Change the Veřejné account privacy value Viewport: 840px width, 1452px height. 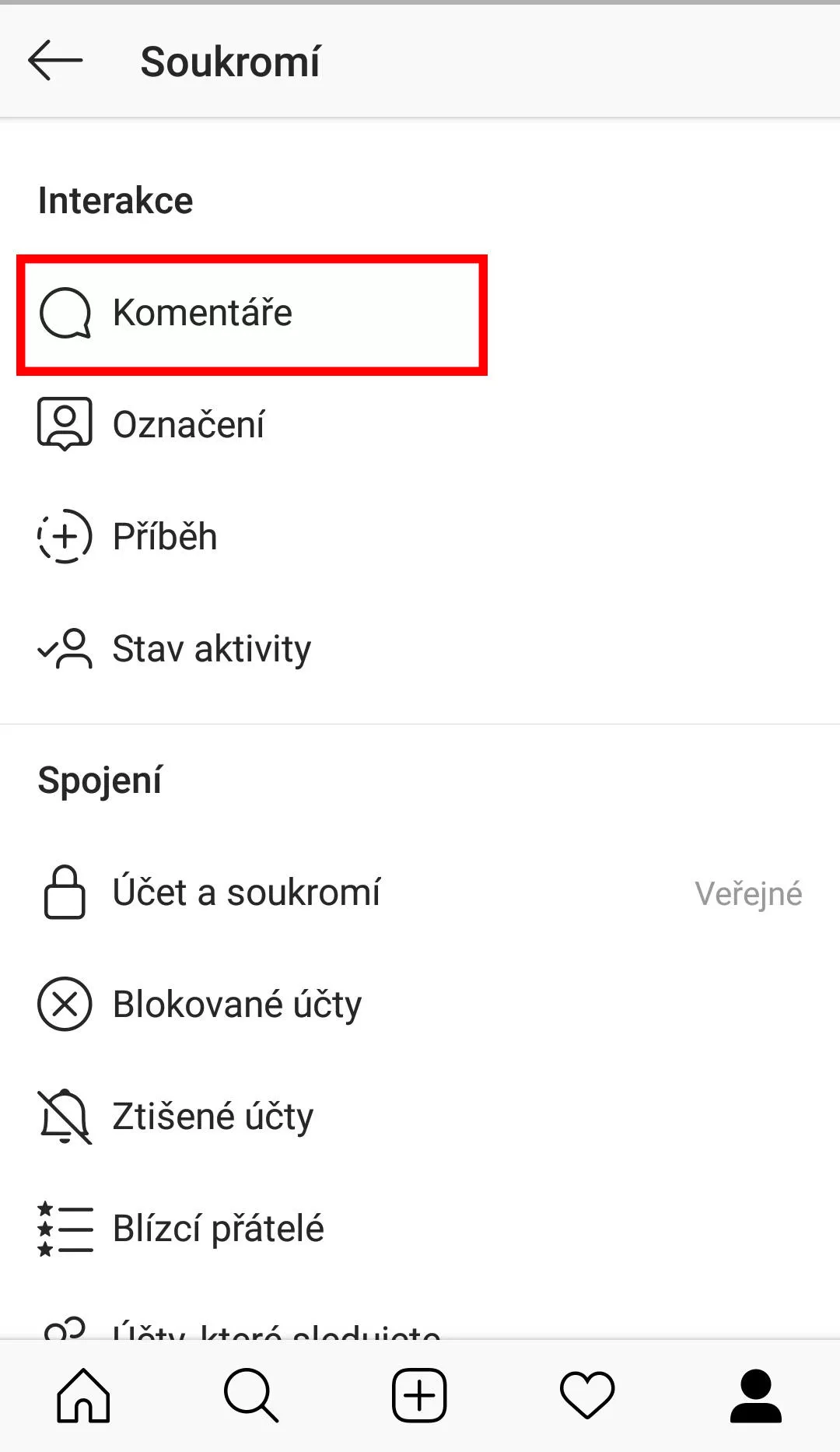(x=748, y=893)
